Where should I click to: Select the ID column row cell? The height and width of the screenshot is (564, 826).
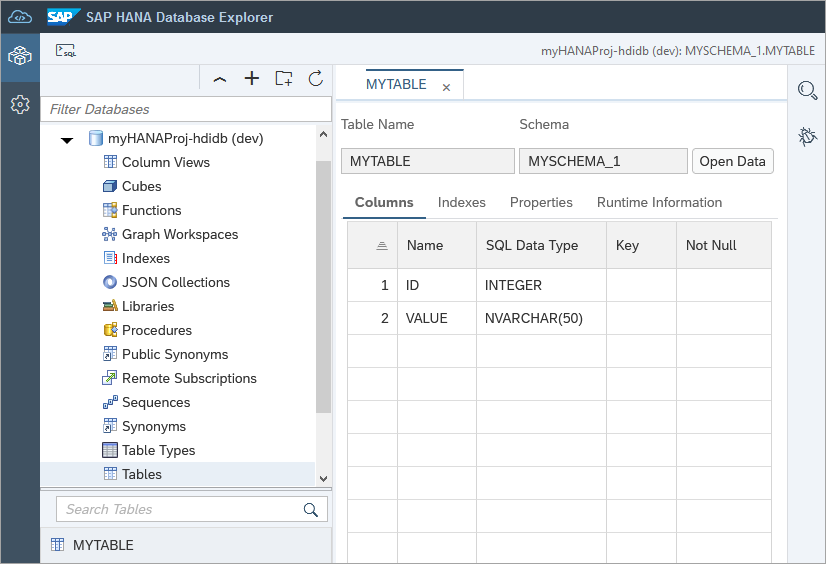tap(437, 285)
